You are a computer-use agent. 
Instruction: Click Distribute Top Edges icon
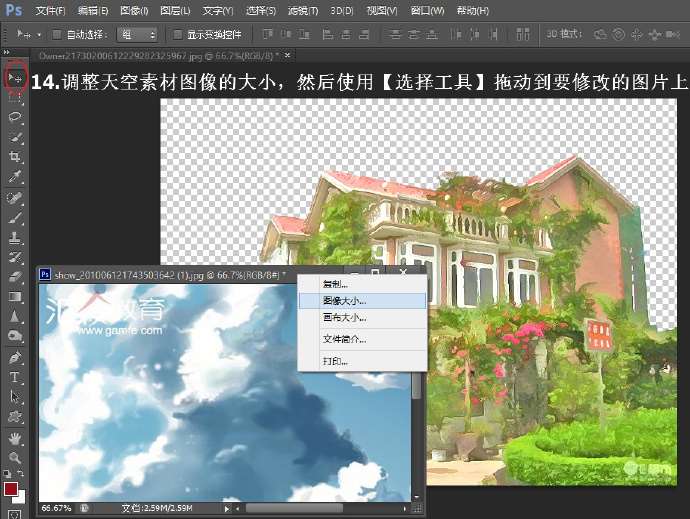pos(395,34)
